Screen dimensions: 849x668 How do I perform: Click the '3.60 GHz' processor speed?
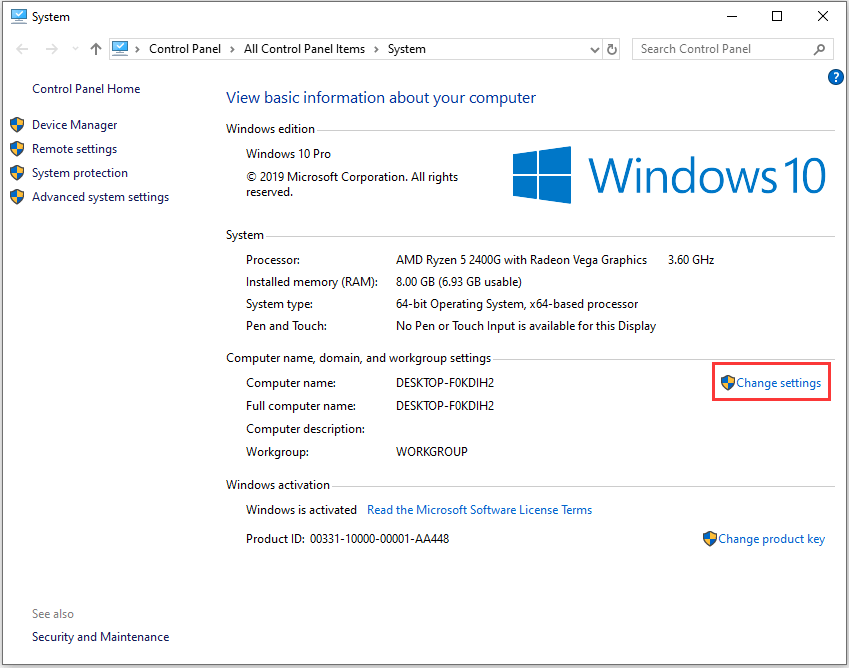click(690, 260)
